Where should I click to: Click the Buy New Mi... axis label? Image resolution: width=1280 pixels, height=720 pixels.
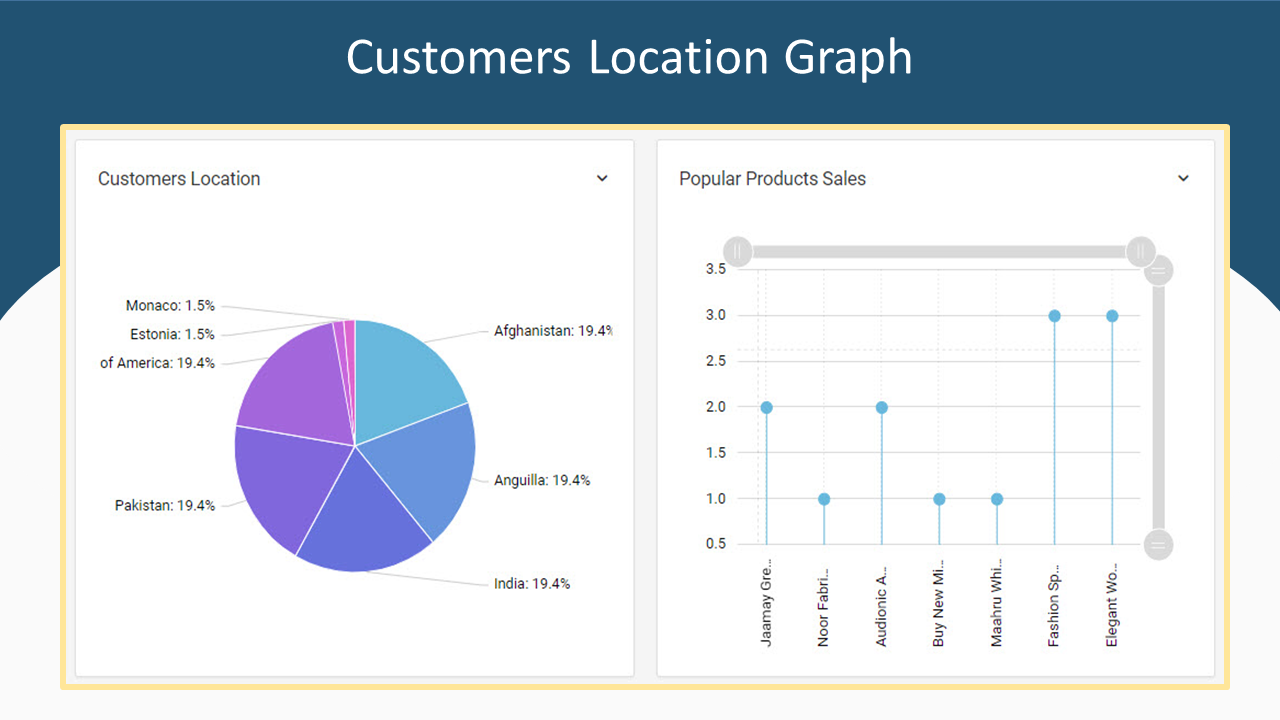(938, 605)
